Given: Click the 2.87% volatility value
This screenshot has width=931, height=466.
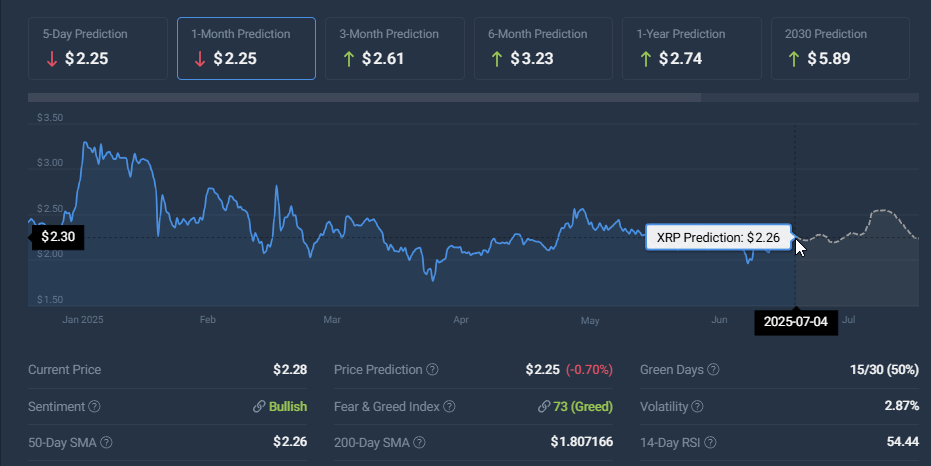Looking at the screenshot, I should 901,406.
